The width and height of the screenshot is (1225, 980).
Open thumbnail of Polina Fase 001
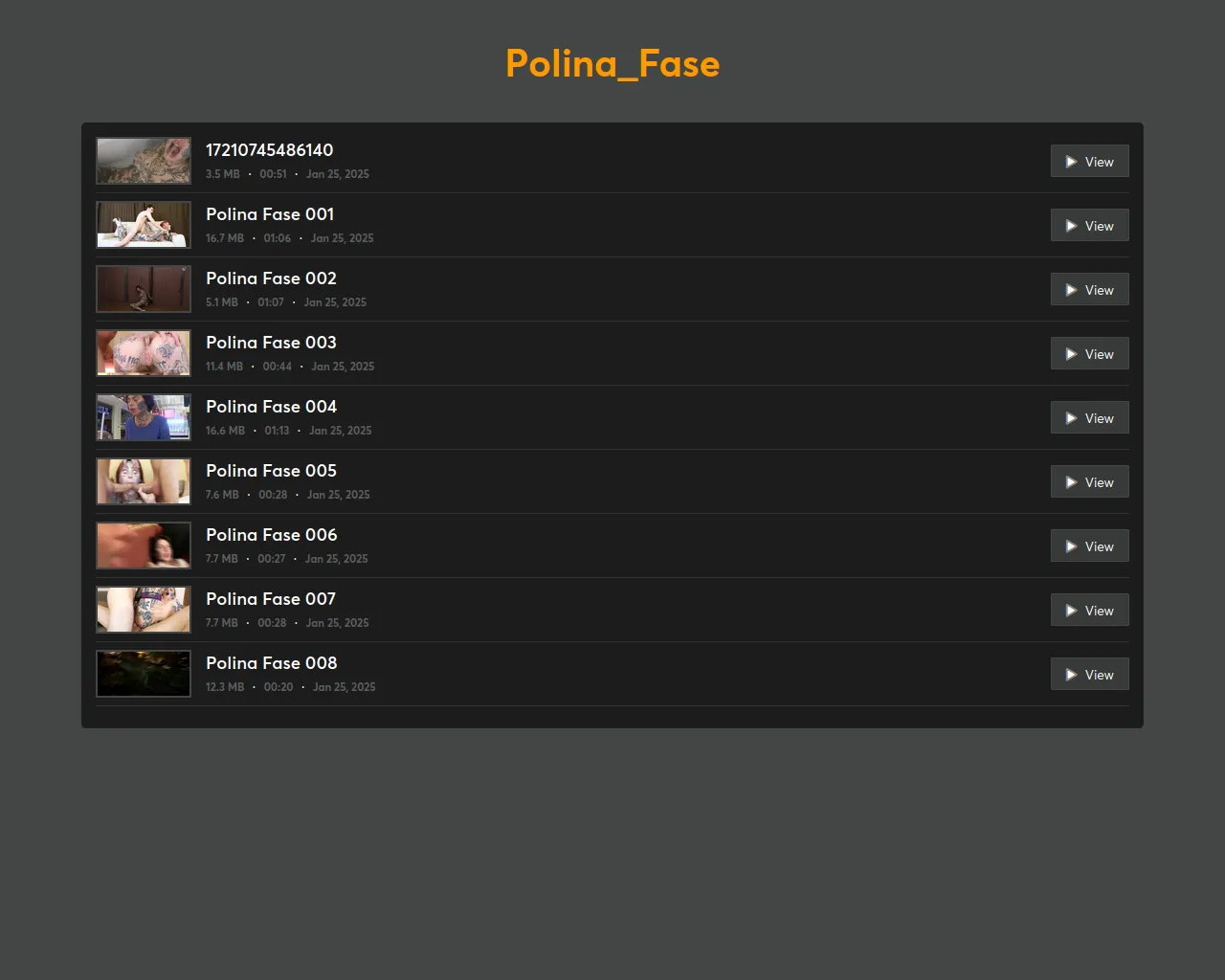[x=144, y=225]
